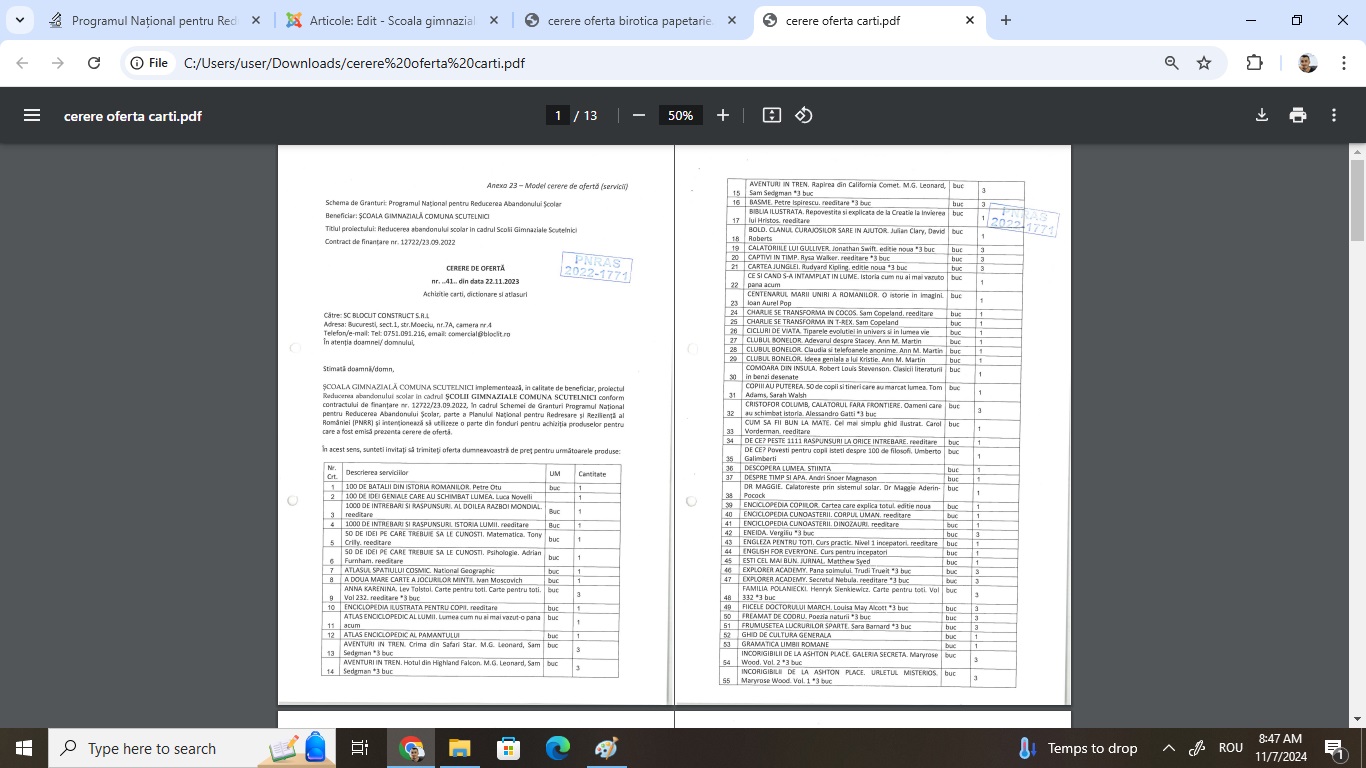Image resolution: width=1366 pixels, height=768 pixels.
Task: Expand the tab search dropdown arrow
Action: pyautogui.click(x=22, y=20)
